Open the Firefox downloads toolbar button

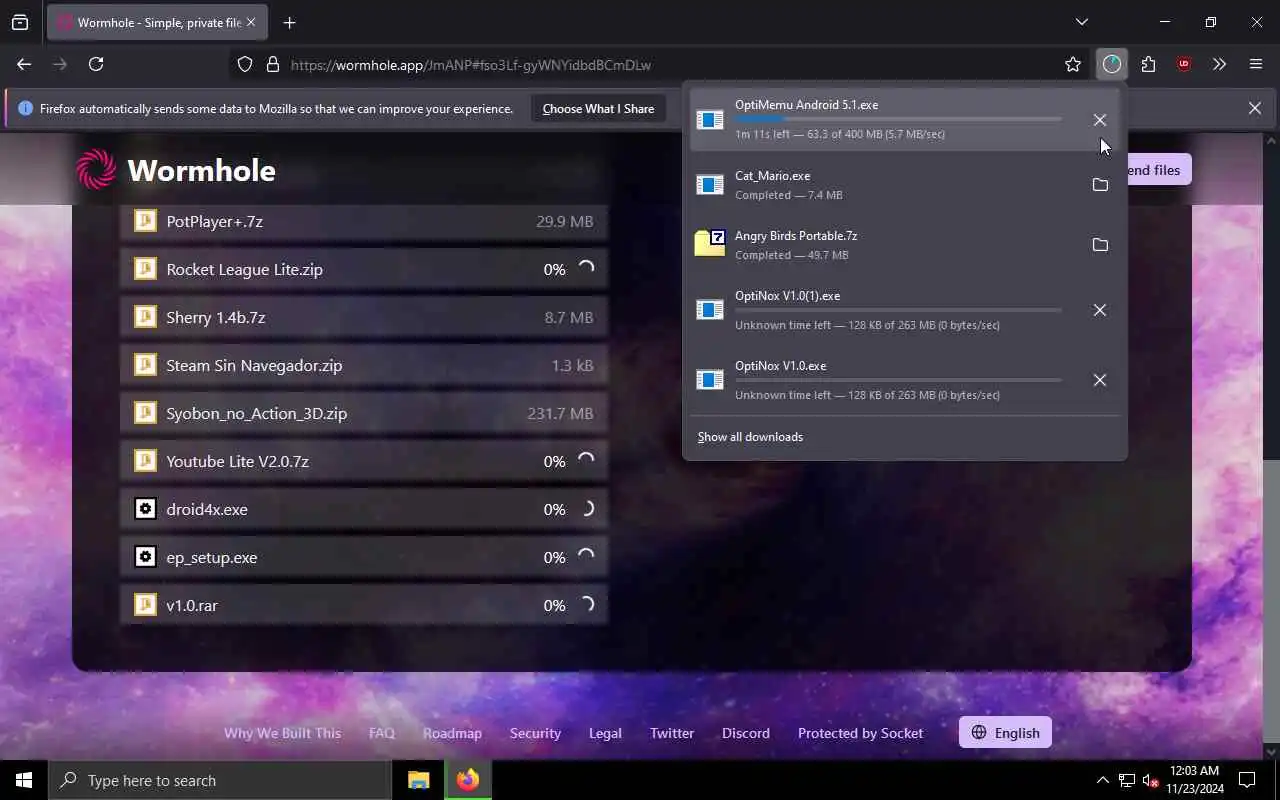pyautogui.click(x=1112, y=64)
